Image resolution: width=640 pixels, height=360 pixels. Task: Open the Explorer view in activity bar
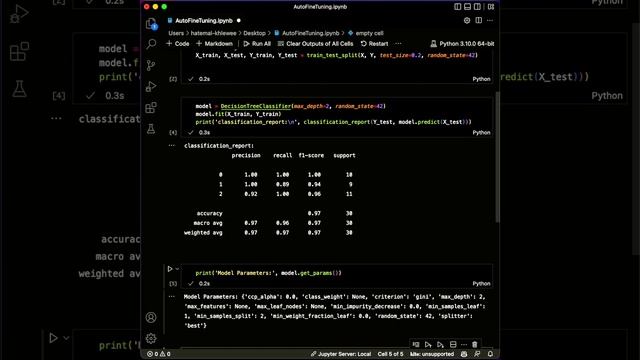(151, 23)
